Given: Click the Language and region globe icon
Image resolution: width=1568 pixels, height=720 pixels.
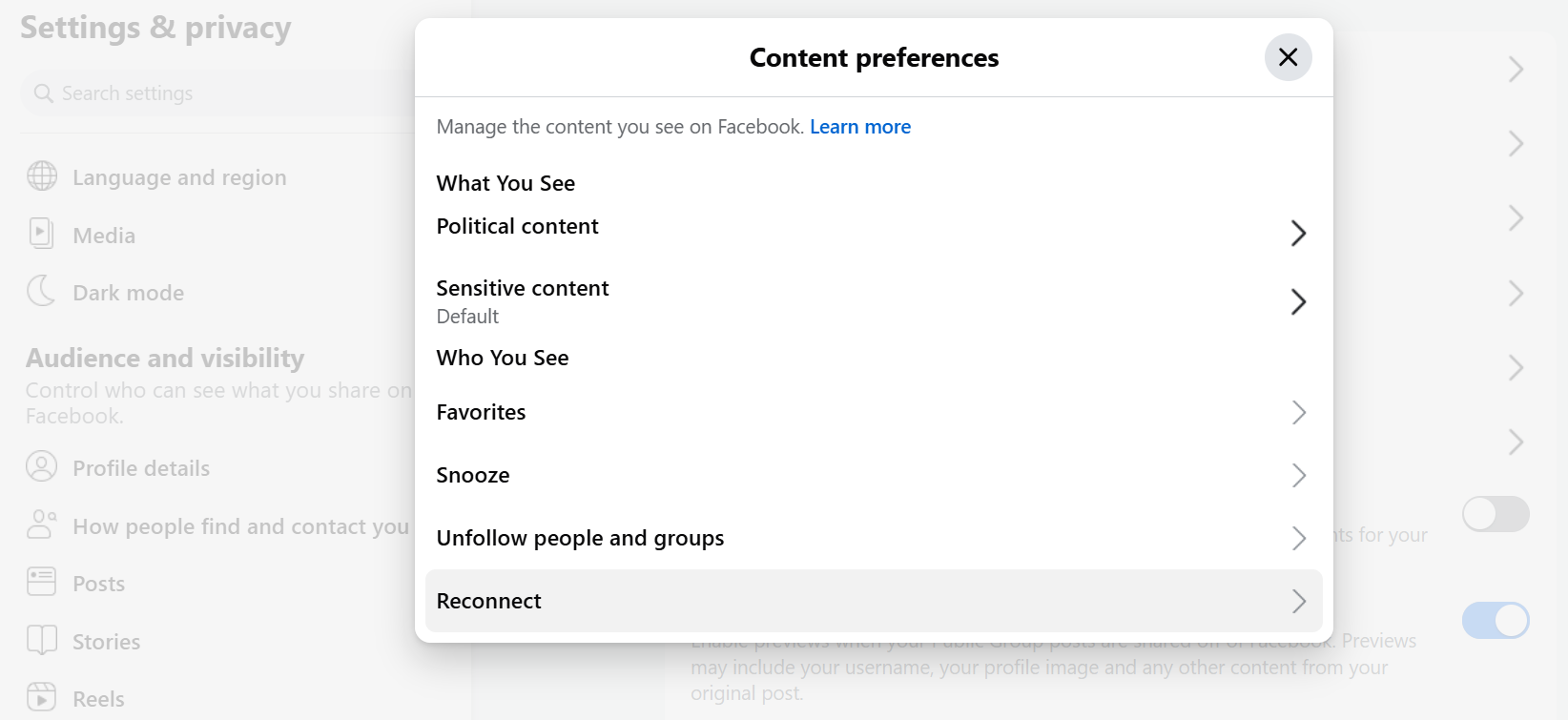Looking at the screenshot, I should point(42,176).
